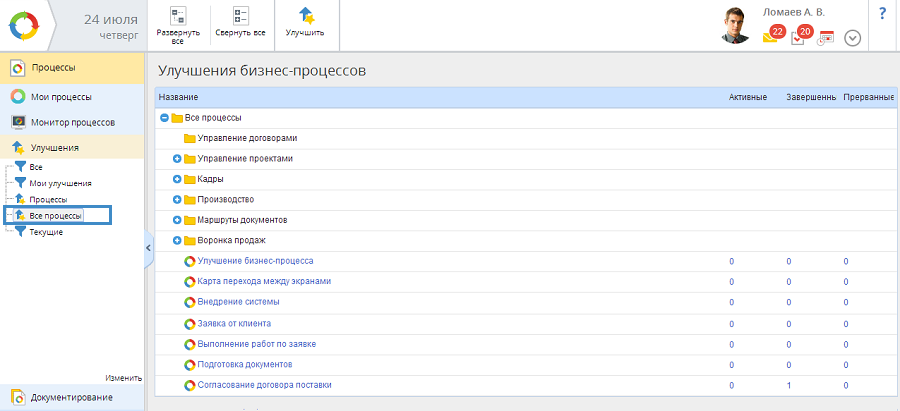
Task: Open the user menu dropdown arrow
Action: (852, 38)
